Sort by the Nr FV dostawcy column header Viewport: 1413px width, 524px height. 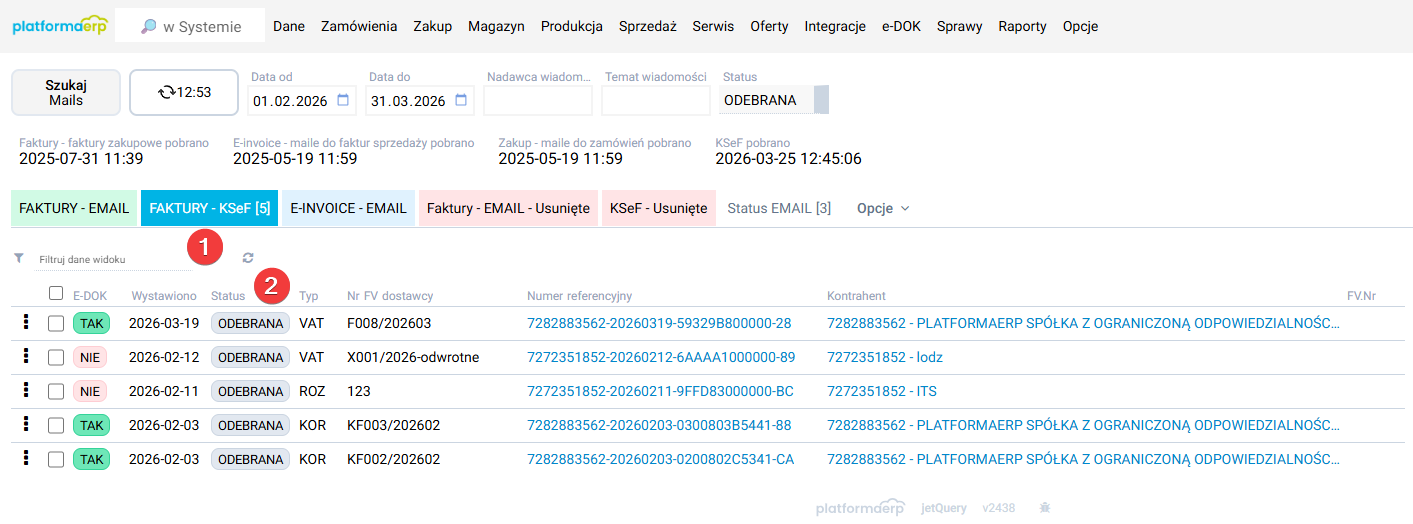390,296
